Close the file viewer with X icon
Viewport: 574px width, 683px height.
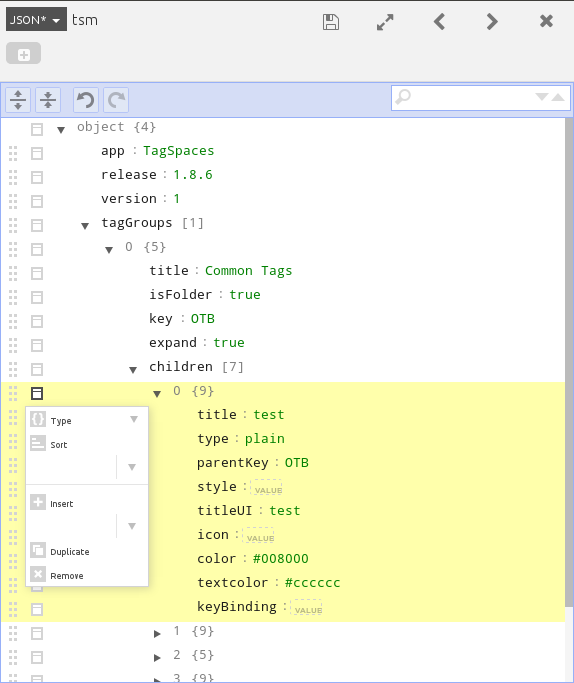(x=546, y=21)
